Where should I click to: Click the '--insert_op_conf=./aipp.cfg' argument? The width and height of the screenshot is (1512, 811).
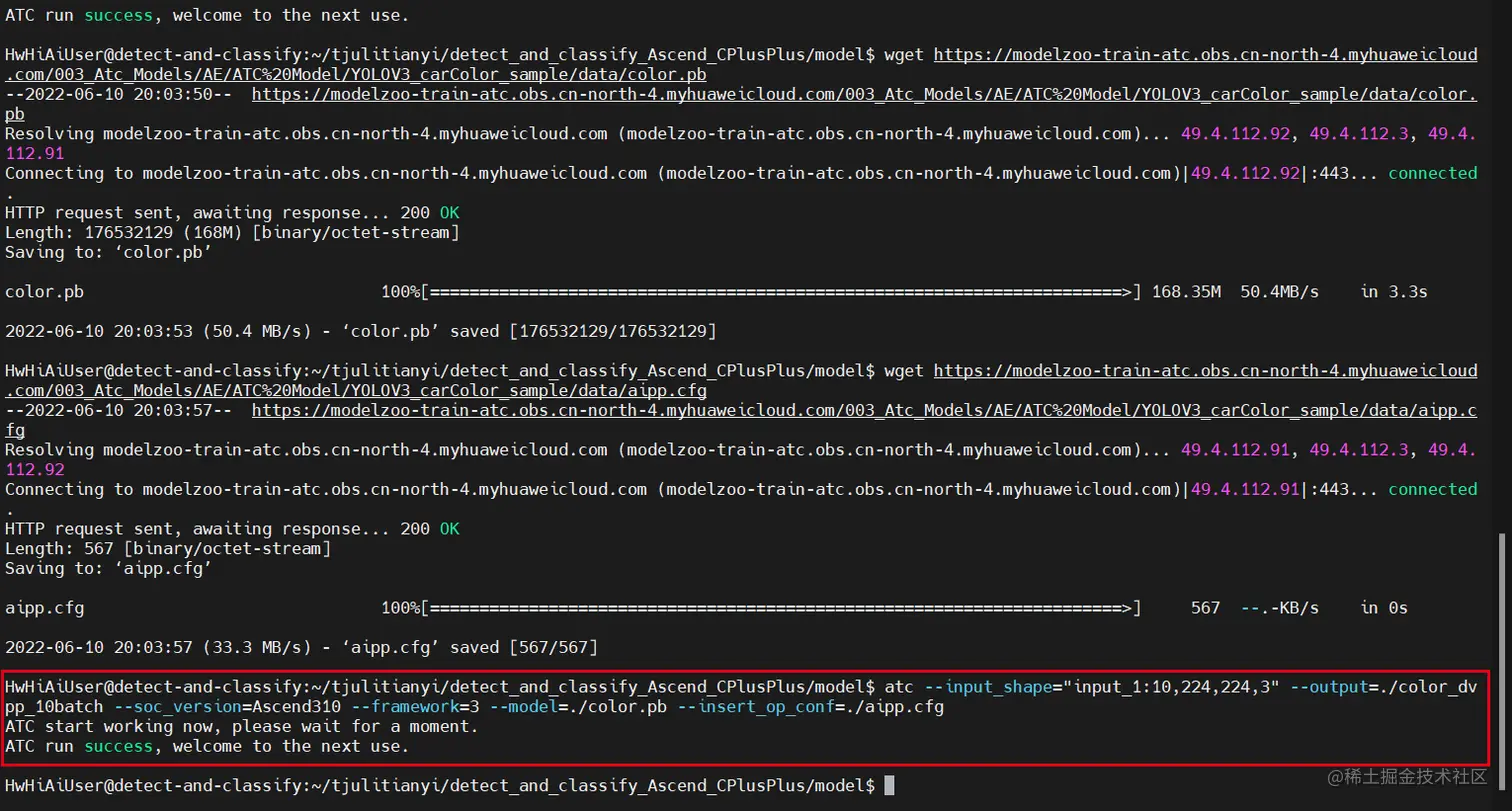coord(812,707)
